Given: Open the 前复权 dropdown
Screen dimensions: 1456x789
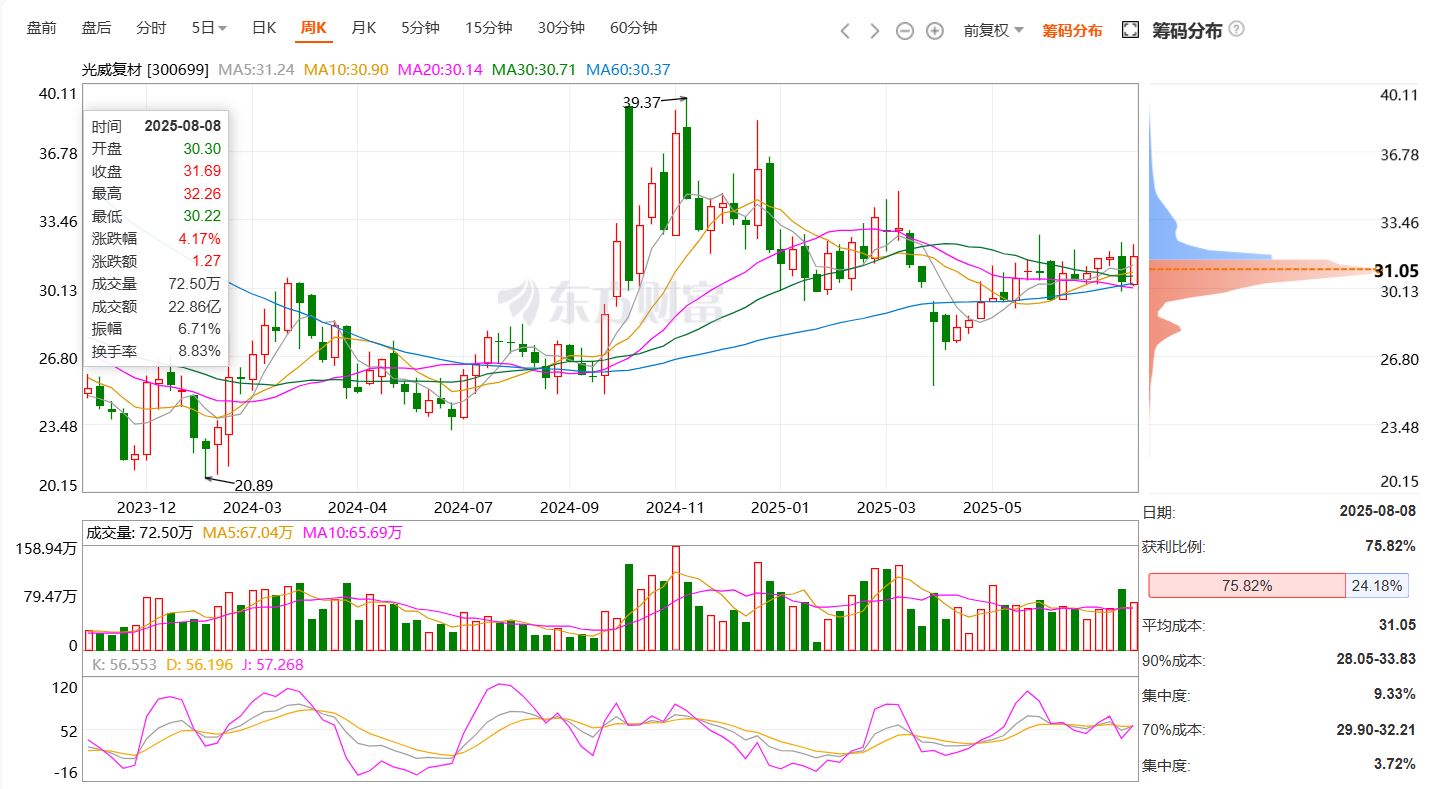Looking at the screenshot, I should [x=993, y=30].
